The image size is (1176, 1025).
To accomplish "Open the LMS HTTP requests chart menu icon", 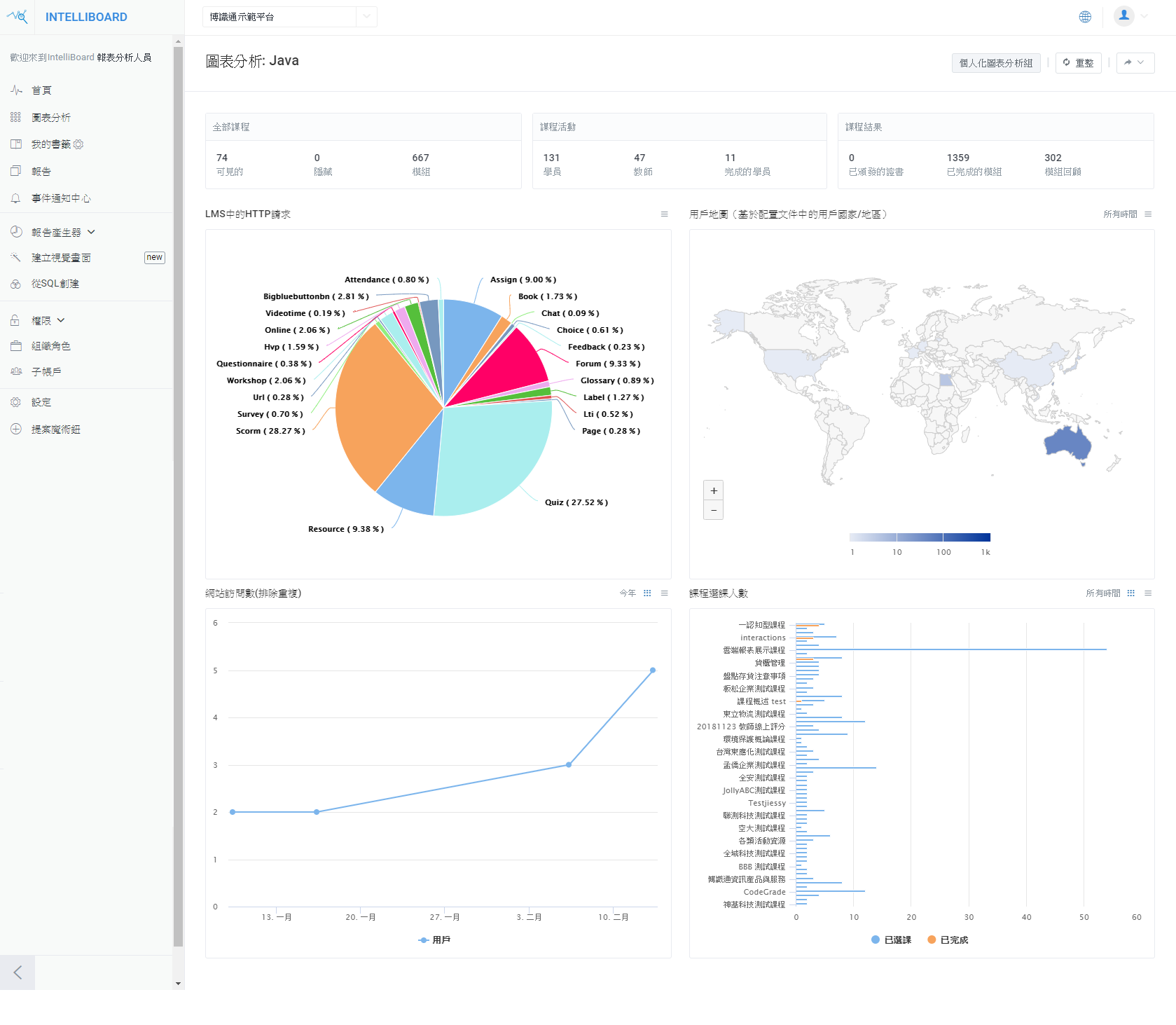I will tap(664, 214).
